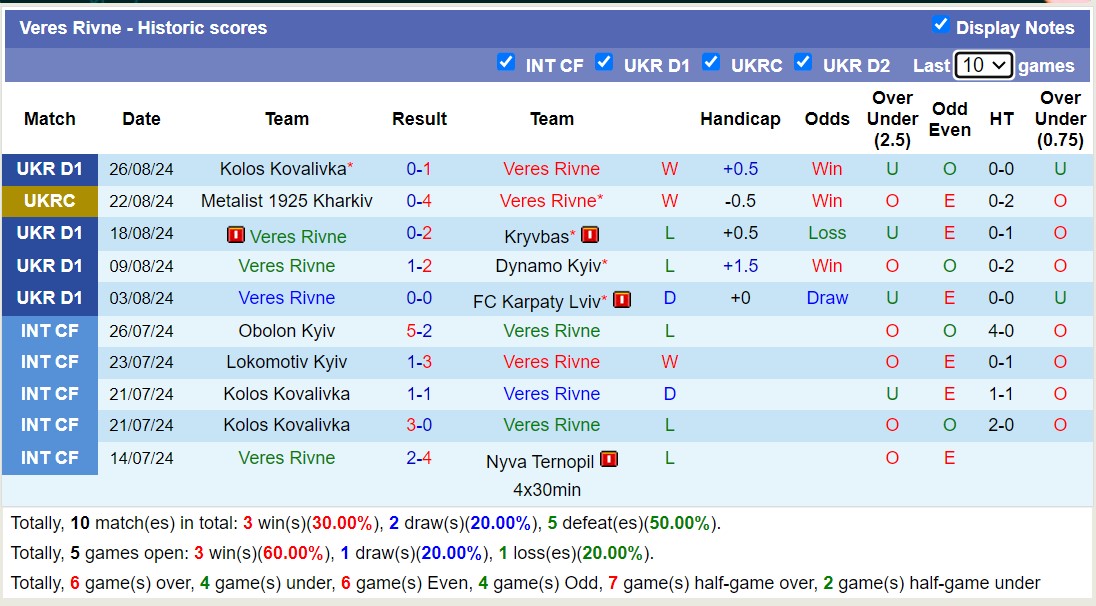Image resolution: width=1096 pixels, height=606 pixels.
Task: Disable the UKR D2 filter
Action: pyautogui.click(x=803, y=62)
